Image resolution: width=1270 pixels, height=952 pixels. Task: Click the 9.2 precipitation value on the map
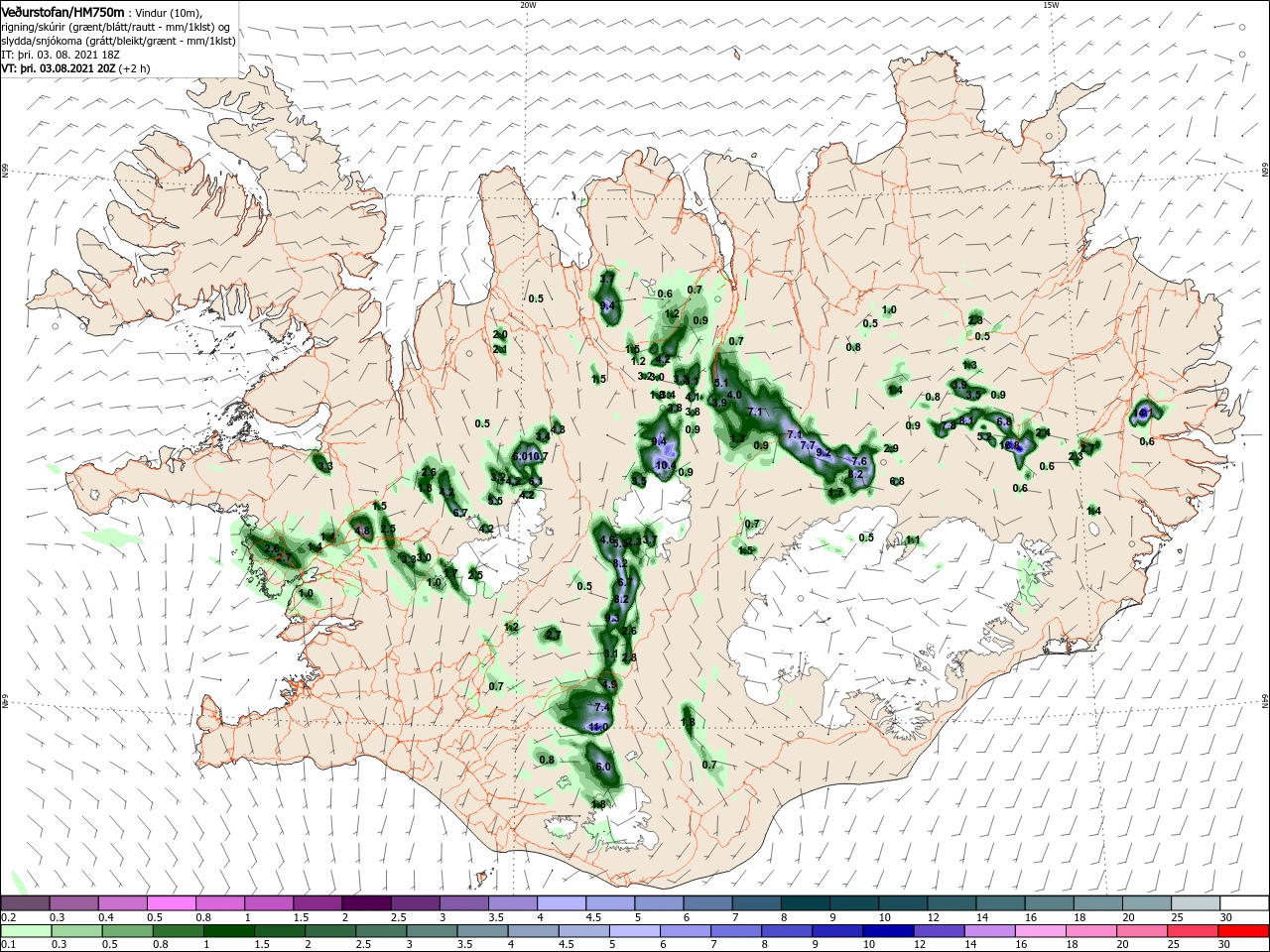(824, 452)
